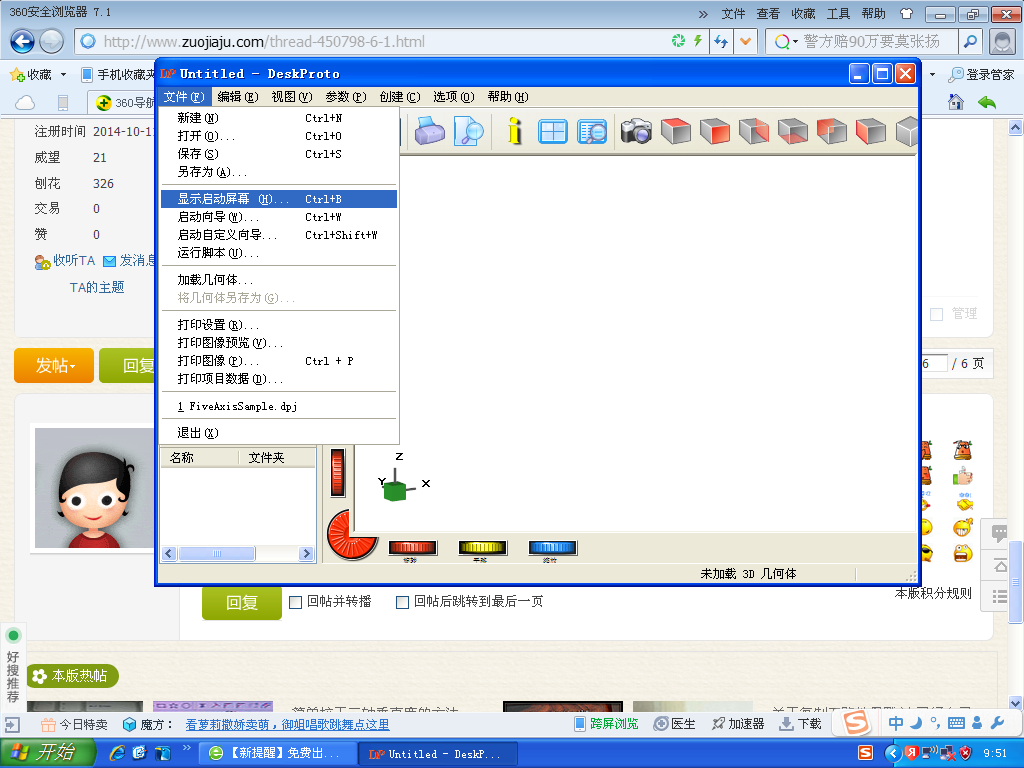Click the green 回复 button below DeskProto
Image resolution: width=1024 pixels, height=768 pixels.
click(x=242, y=603)
